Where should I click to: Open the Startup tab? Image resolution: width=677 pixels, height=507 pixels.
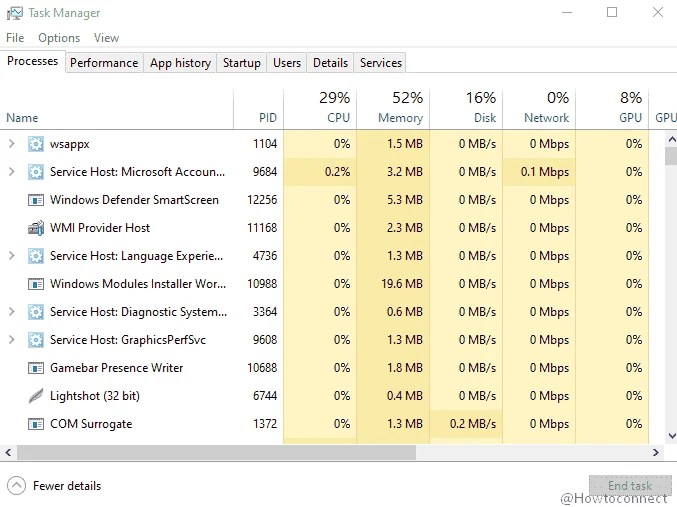[242, 63]
